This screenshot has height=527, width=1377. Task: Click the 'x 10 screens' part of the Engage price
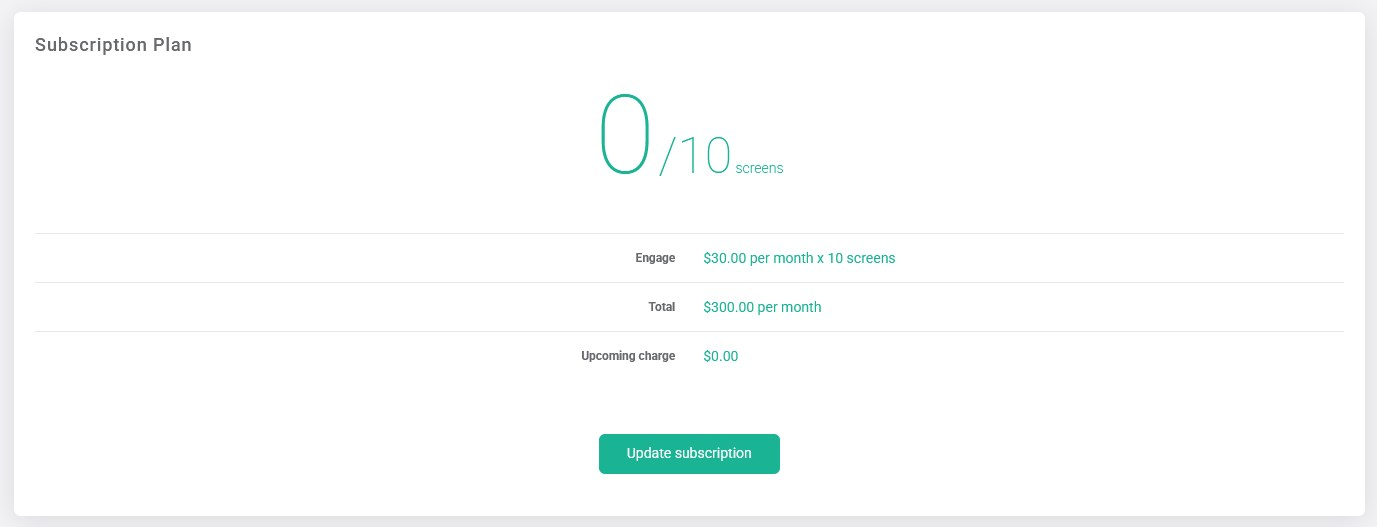click(856, 258)
